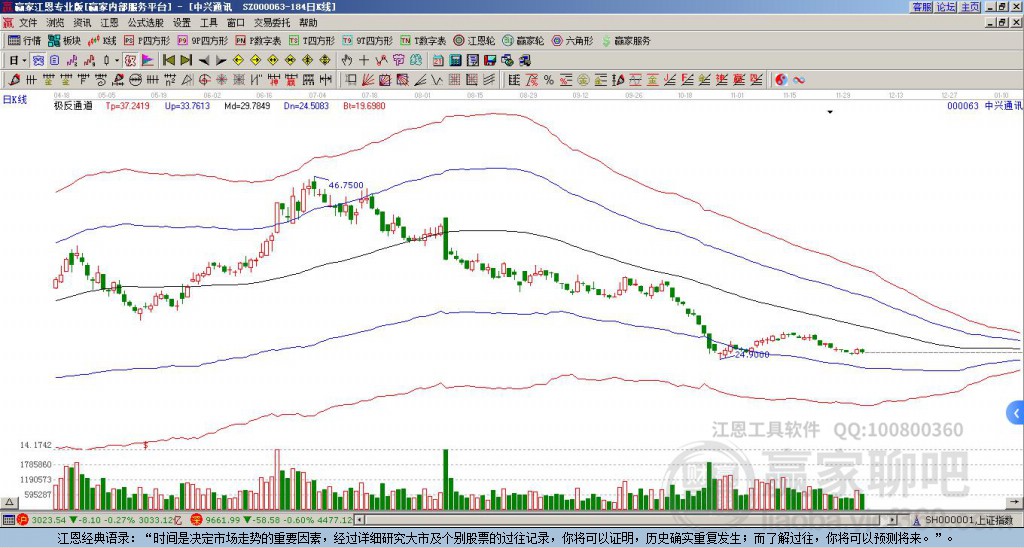Open the 9T四方形 tool
The image size is (1024, 548).
(367, 40)
